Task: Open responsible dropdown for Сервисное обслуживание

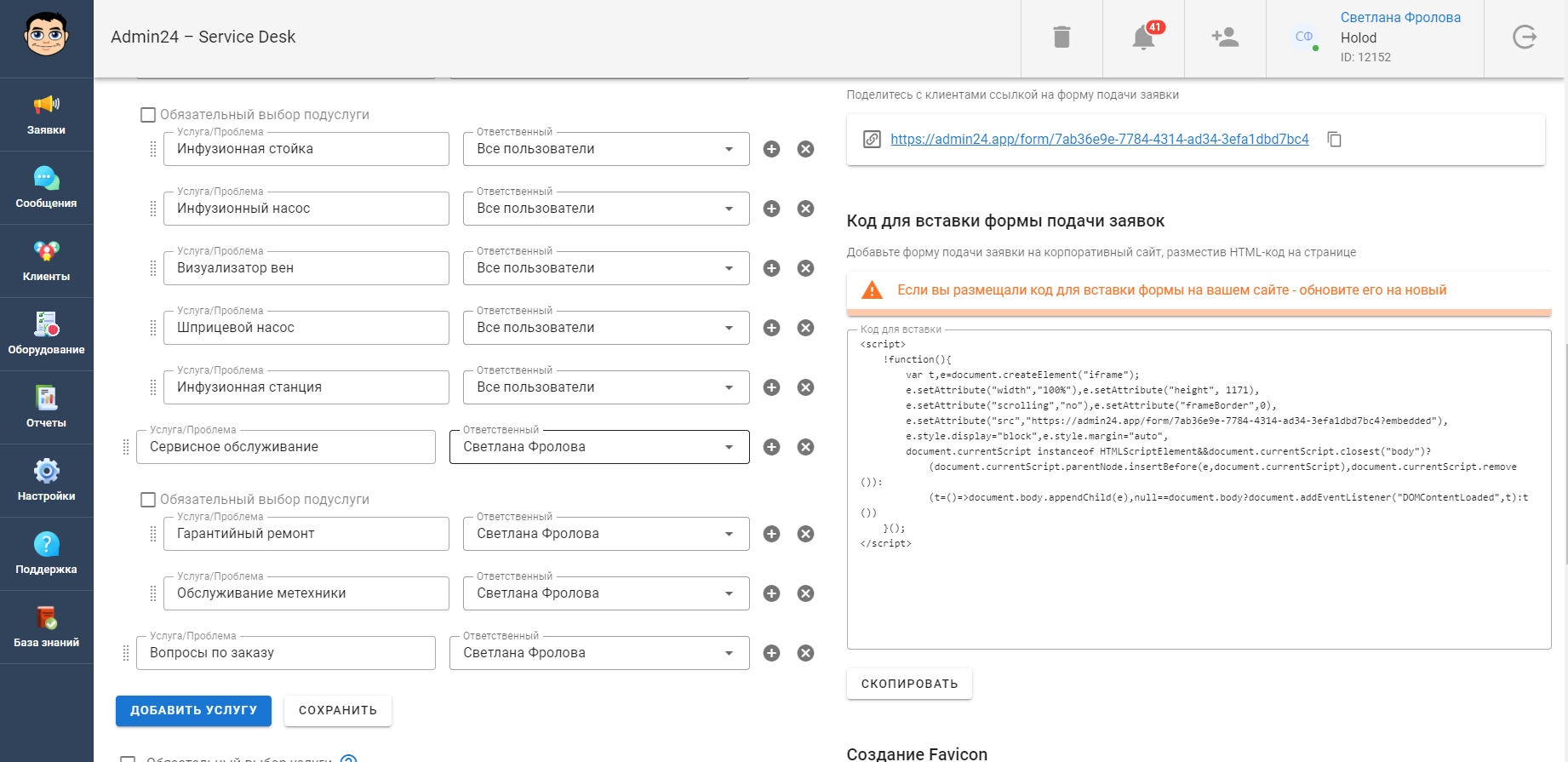Action: click(x=599, y=447)
